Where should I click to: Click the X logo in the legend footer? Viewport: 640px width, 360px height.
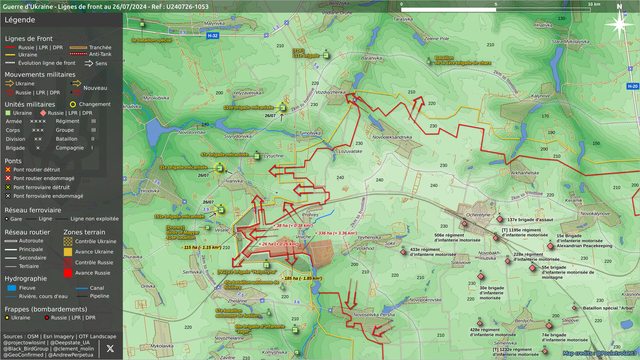point(110,348)
